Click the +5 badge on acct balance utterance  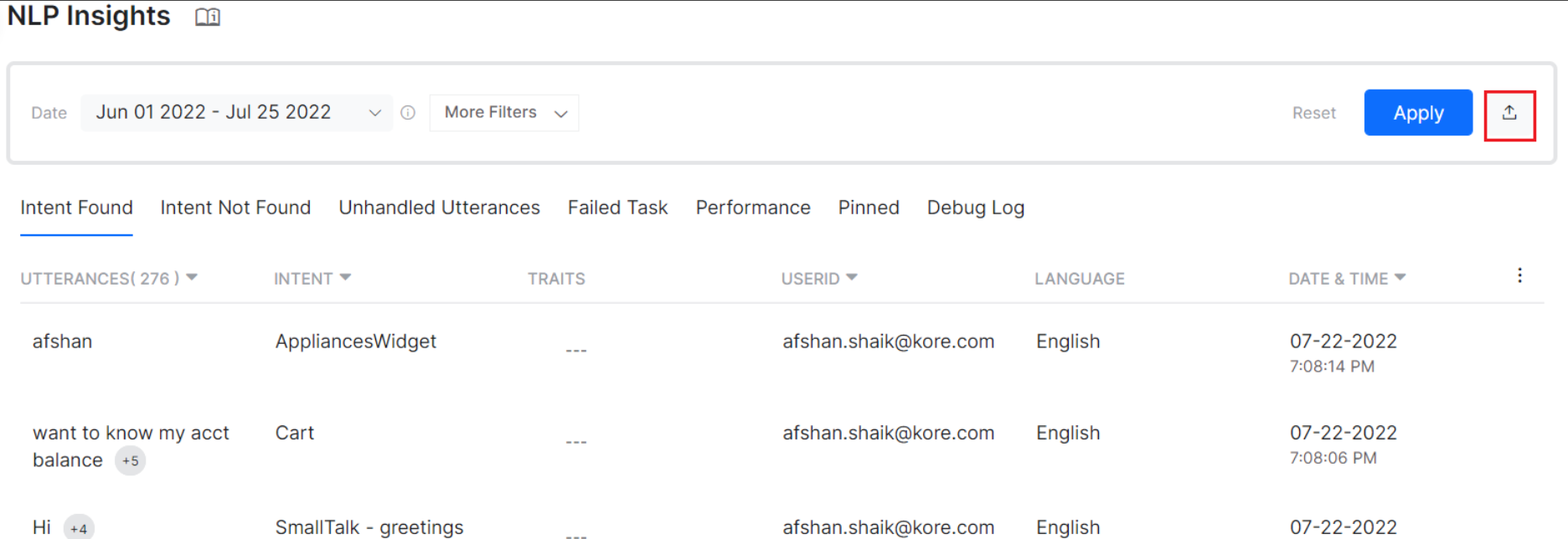(130, 461)
